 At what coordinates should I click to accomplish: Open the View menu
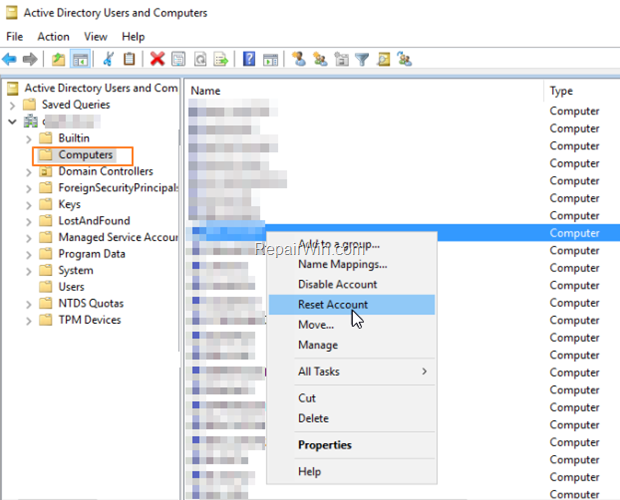(96, 37)
